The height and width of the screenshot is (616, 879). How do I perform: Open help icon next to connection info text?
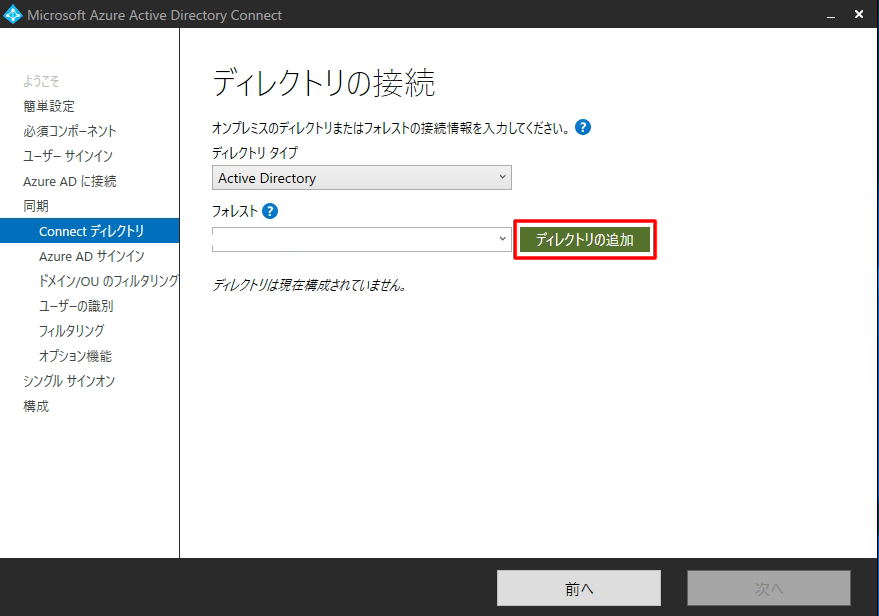point(583,128)
